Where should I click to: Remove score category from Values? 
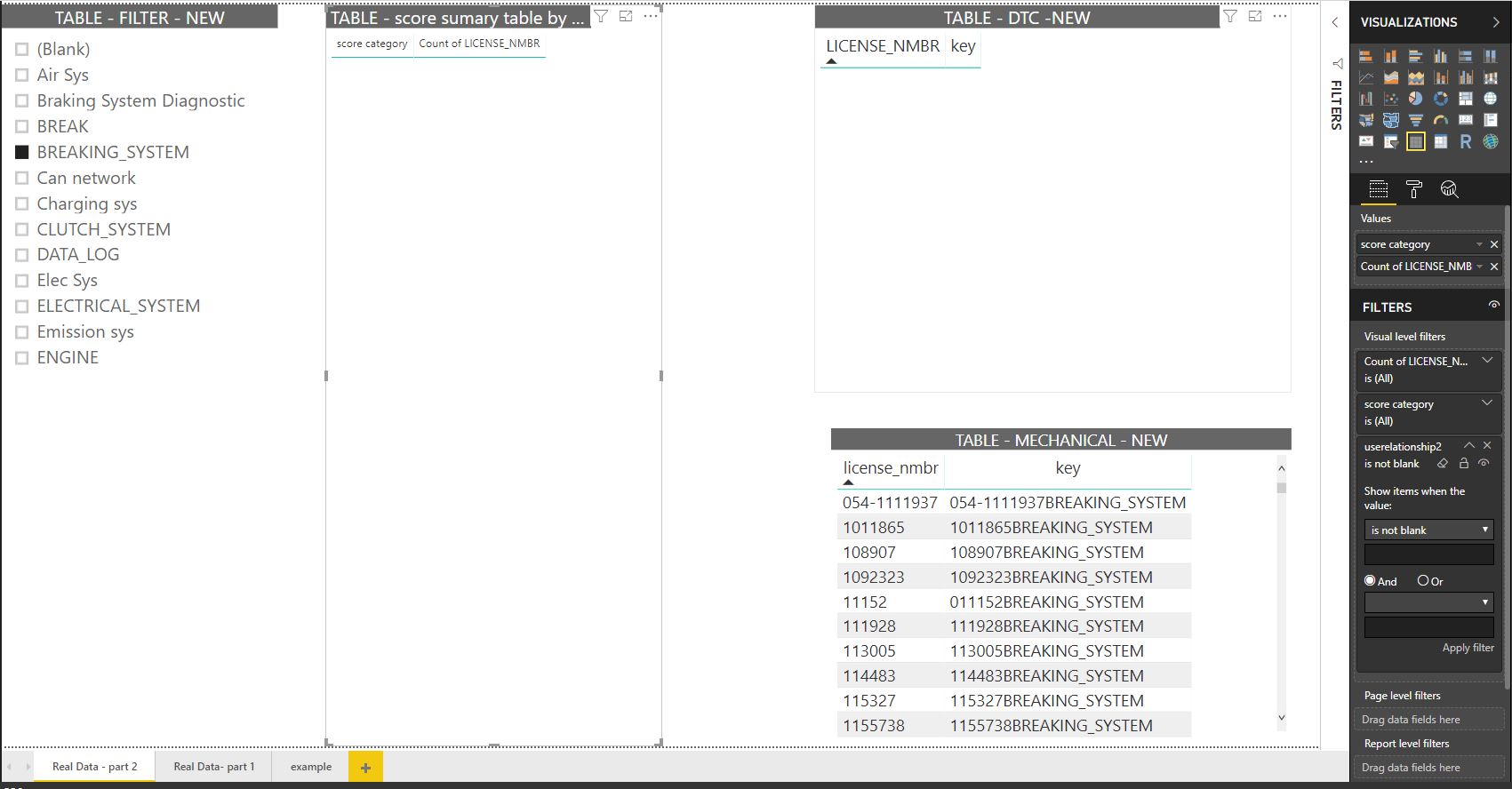pyautogui.click(x=1494, y=244)
